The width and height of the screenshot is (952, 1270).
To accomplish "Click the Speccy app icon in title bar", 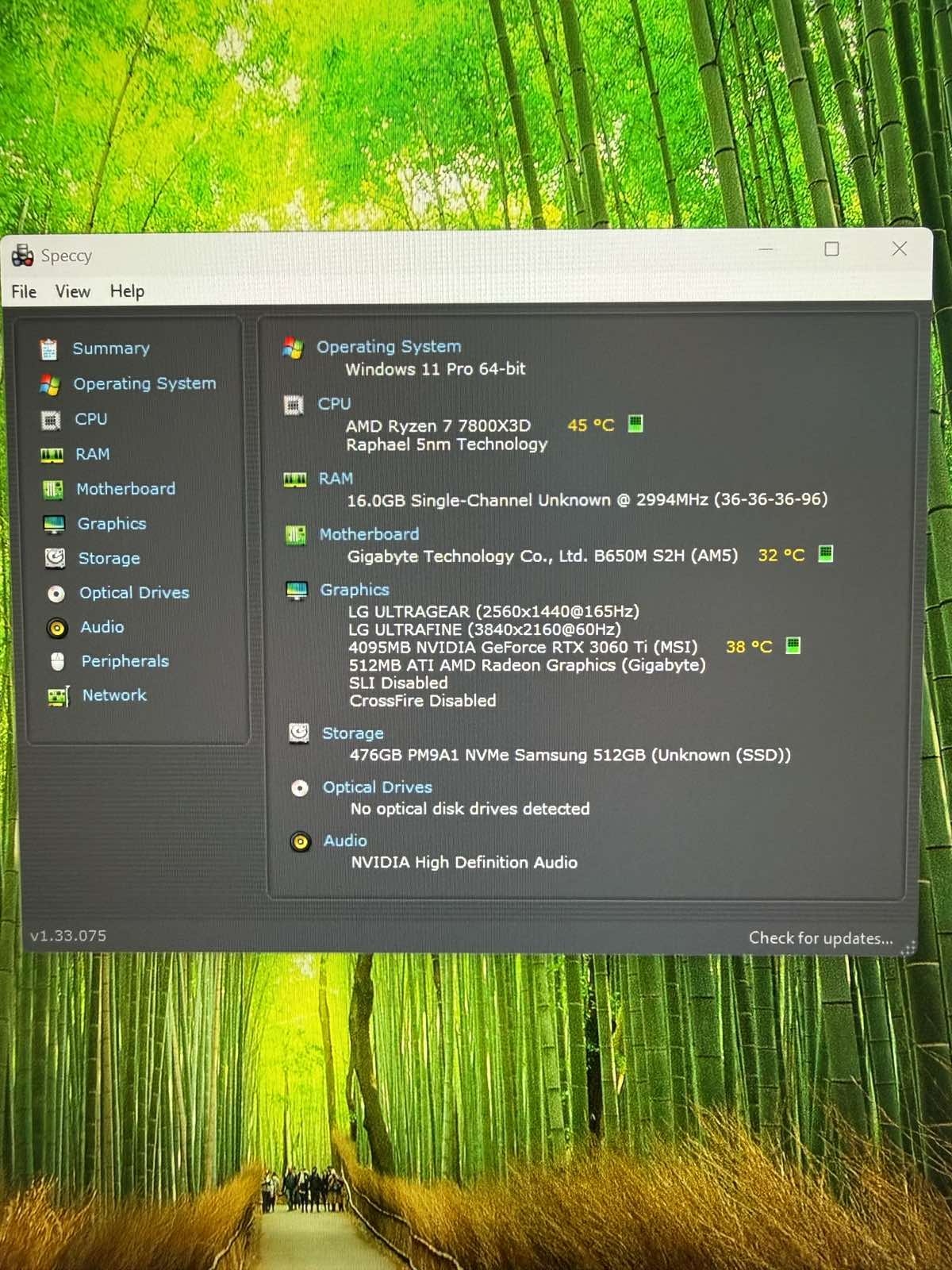I will (x=22, y=255).
